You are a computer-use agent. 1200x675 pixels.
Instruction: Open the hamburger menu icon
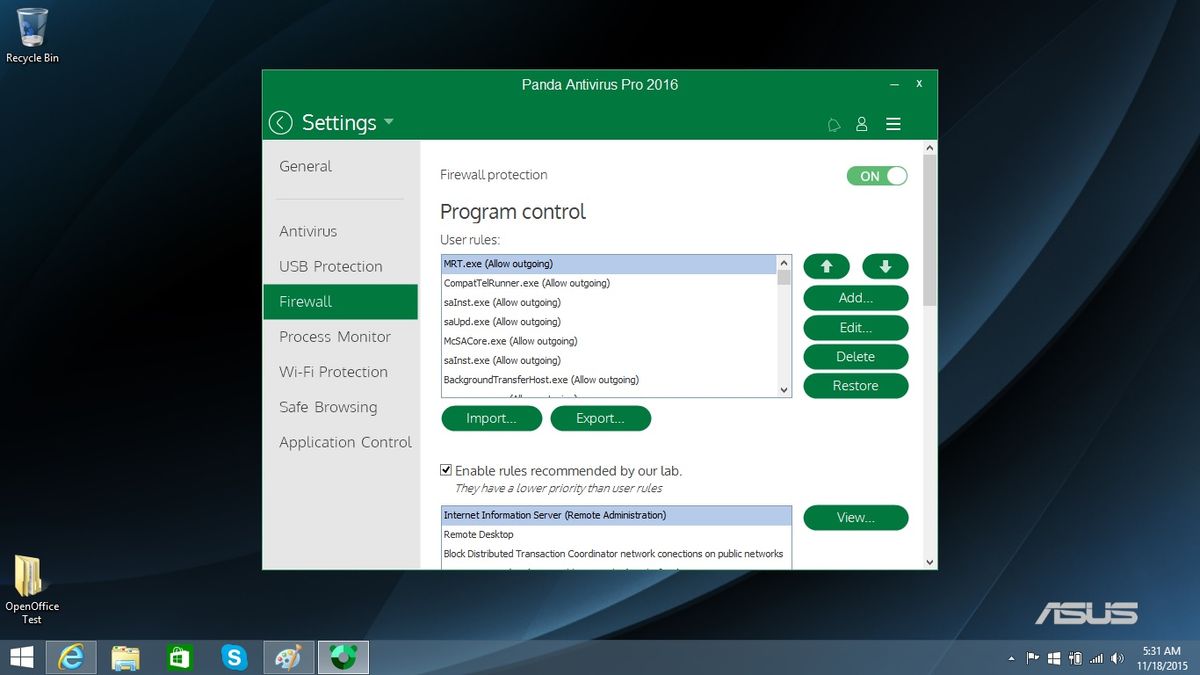coord(894,124)
